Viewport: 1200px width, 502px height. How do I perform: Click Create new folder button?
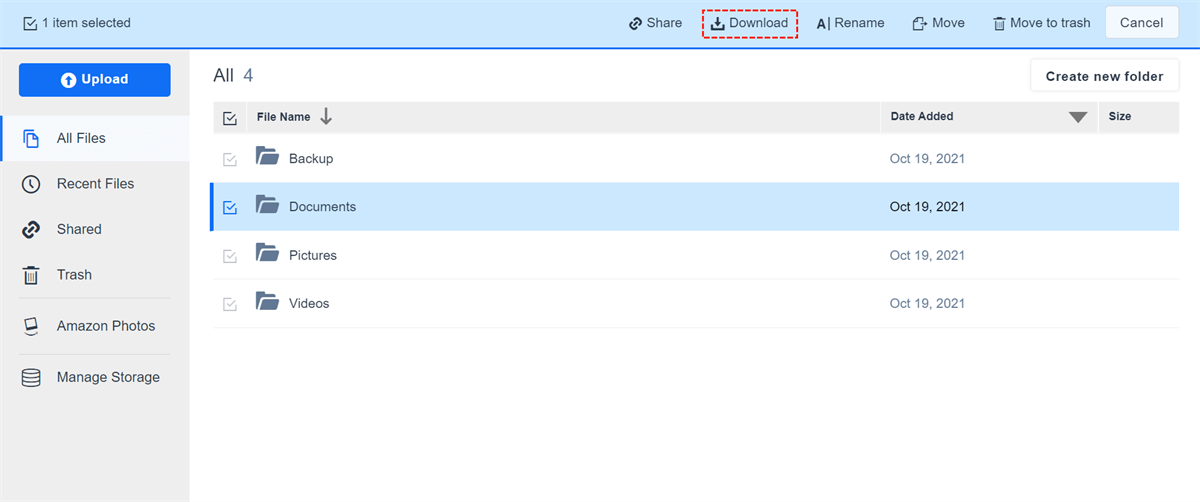(1104, 76)
